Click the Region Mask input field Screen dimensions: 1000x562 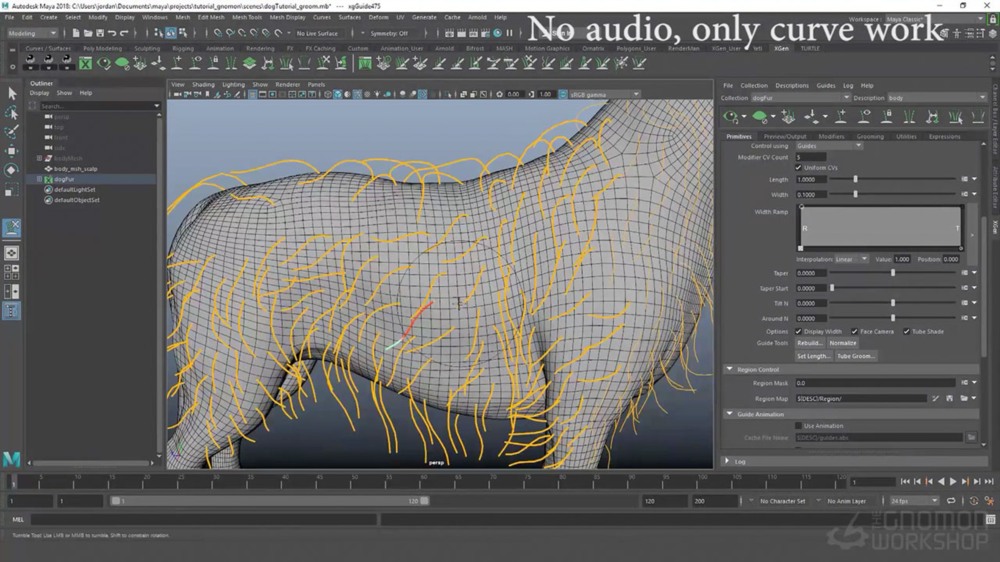coord(875,383)
